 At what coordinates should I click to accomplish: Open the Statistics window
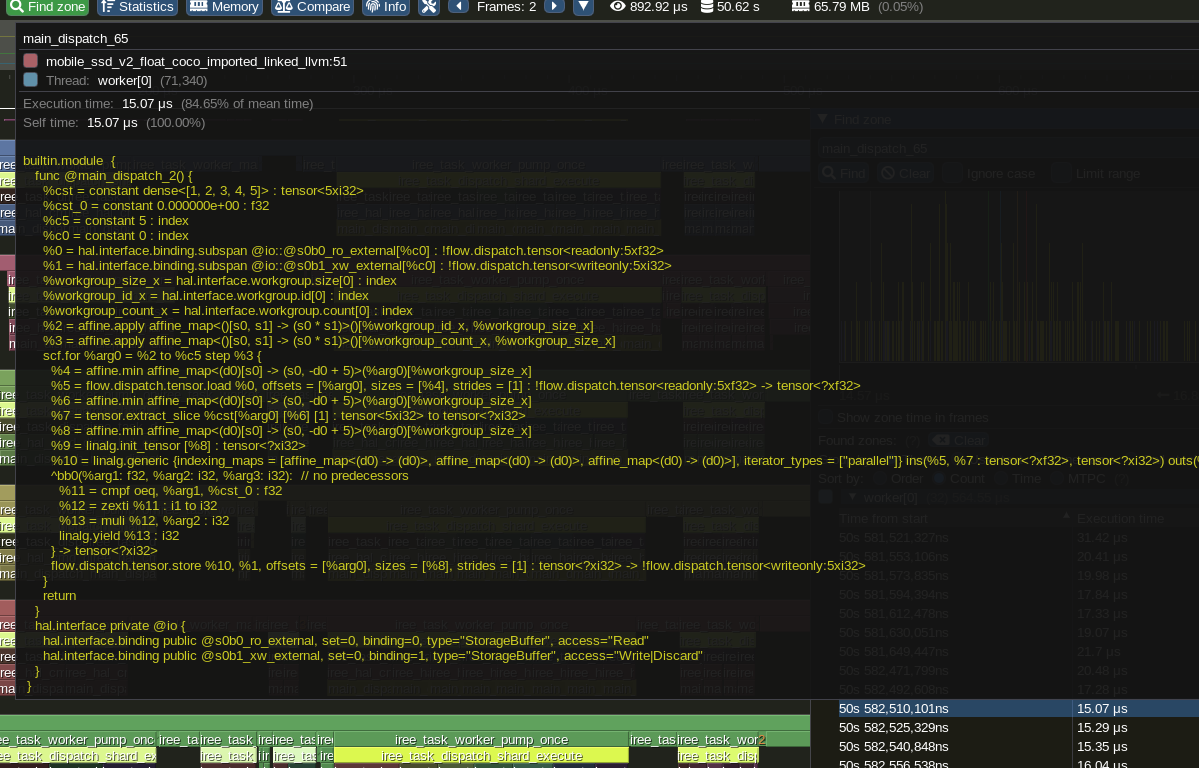pos(137,7)
